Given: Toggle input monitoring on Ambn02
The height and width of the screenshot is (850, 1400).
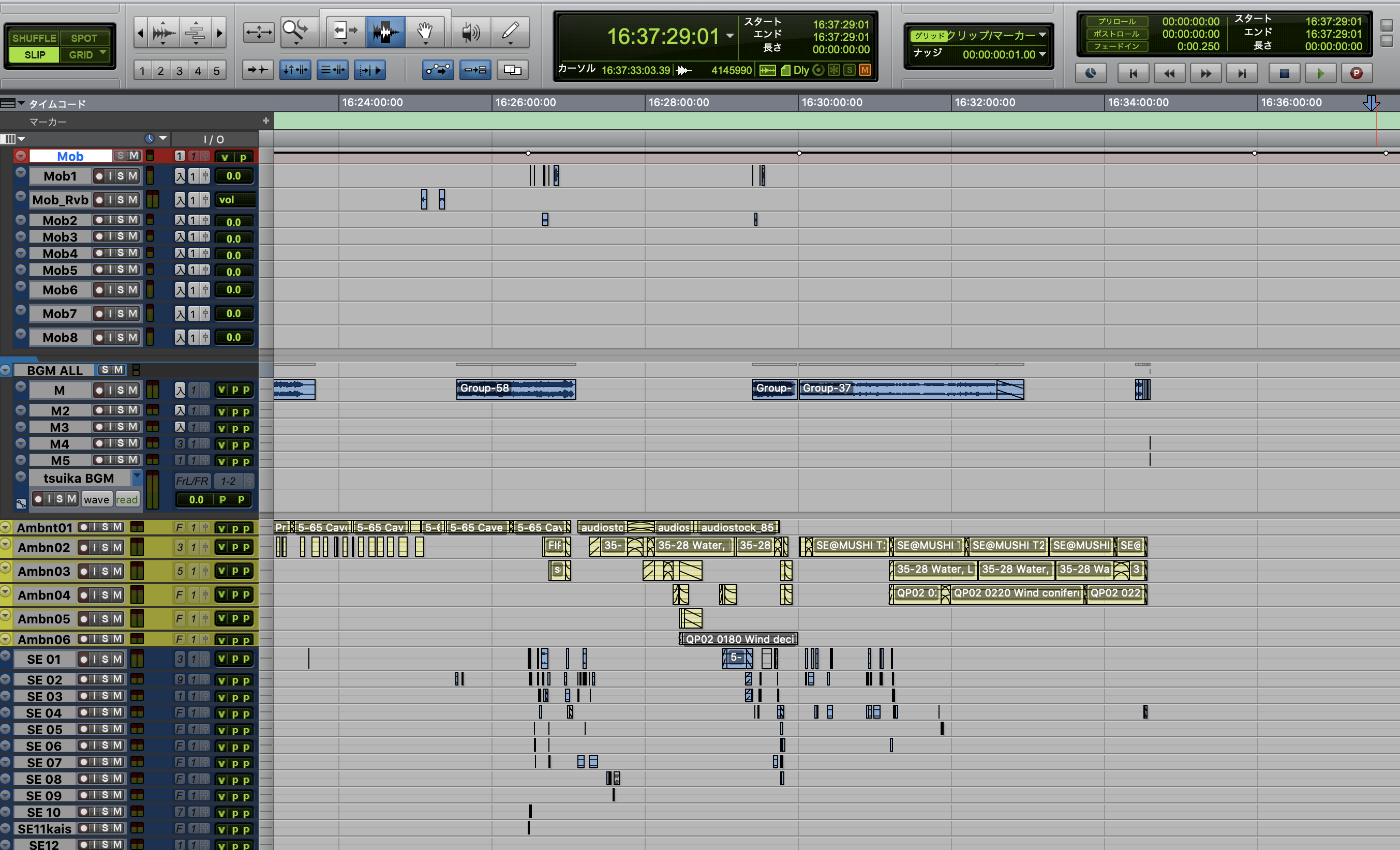Looking at the screenshot, I should (94, 547).
